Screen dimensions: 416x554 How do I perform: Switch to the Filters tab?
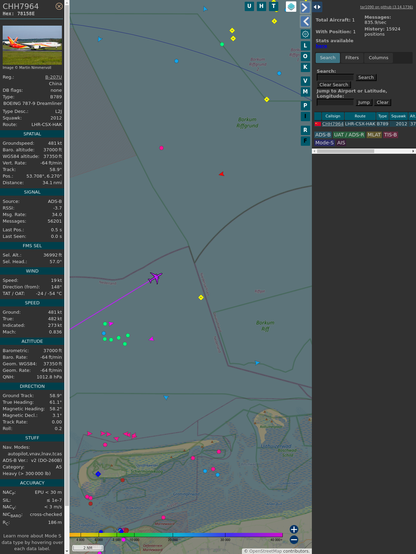(x=352, y=58)
